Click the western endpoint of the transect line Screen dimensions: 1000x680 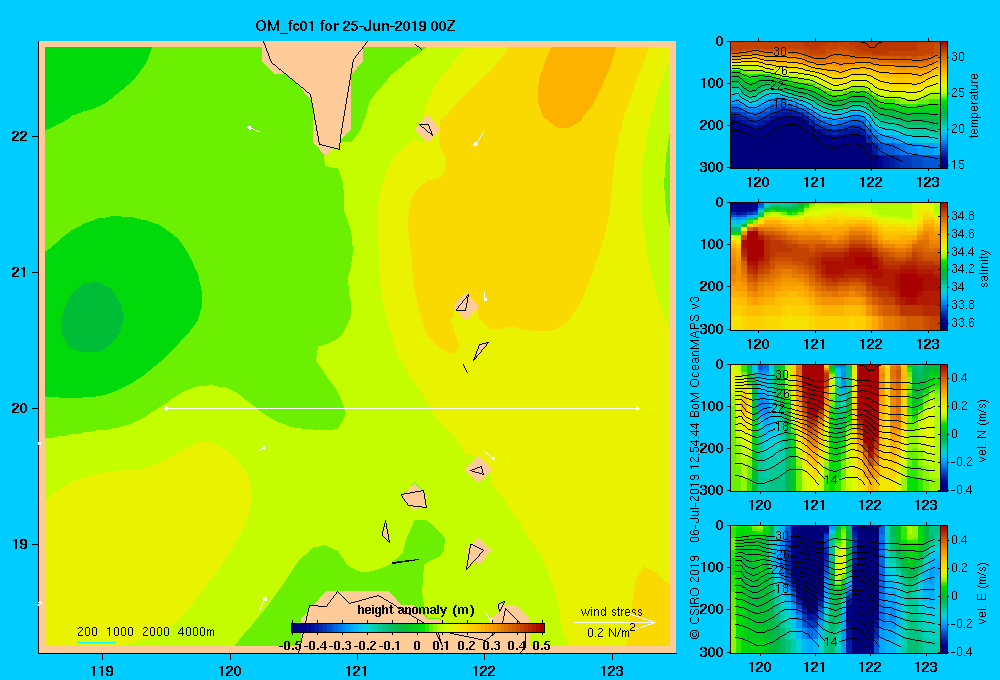[166, 408]
